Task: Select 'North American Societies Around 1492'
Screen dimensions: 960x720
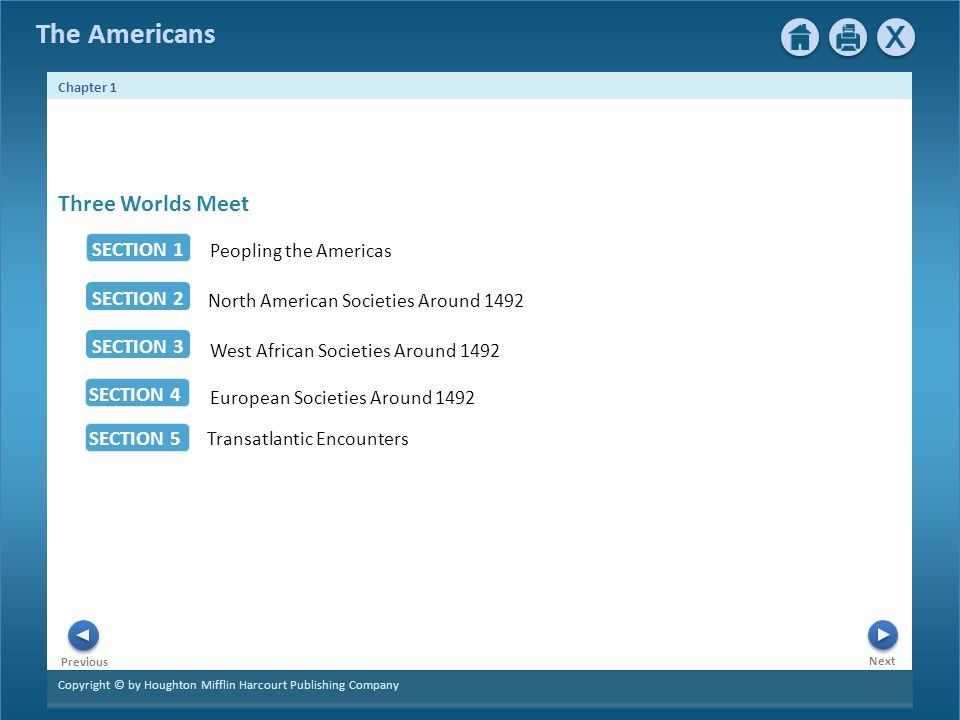Action: pos(366,301)
